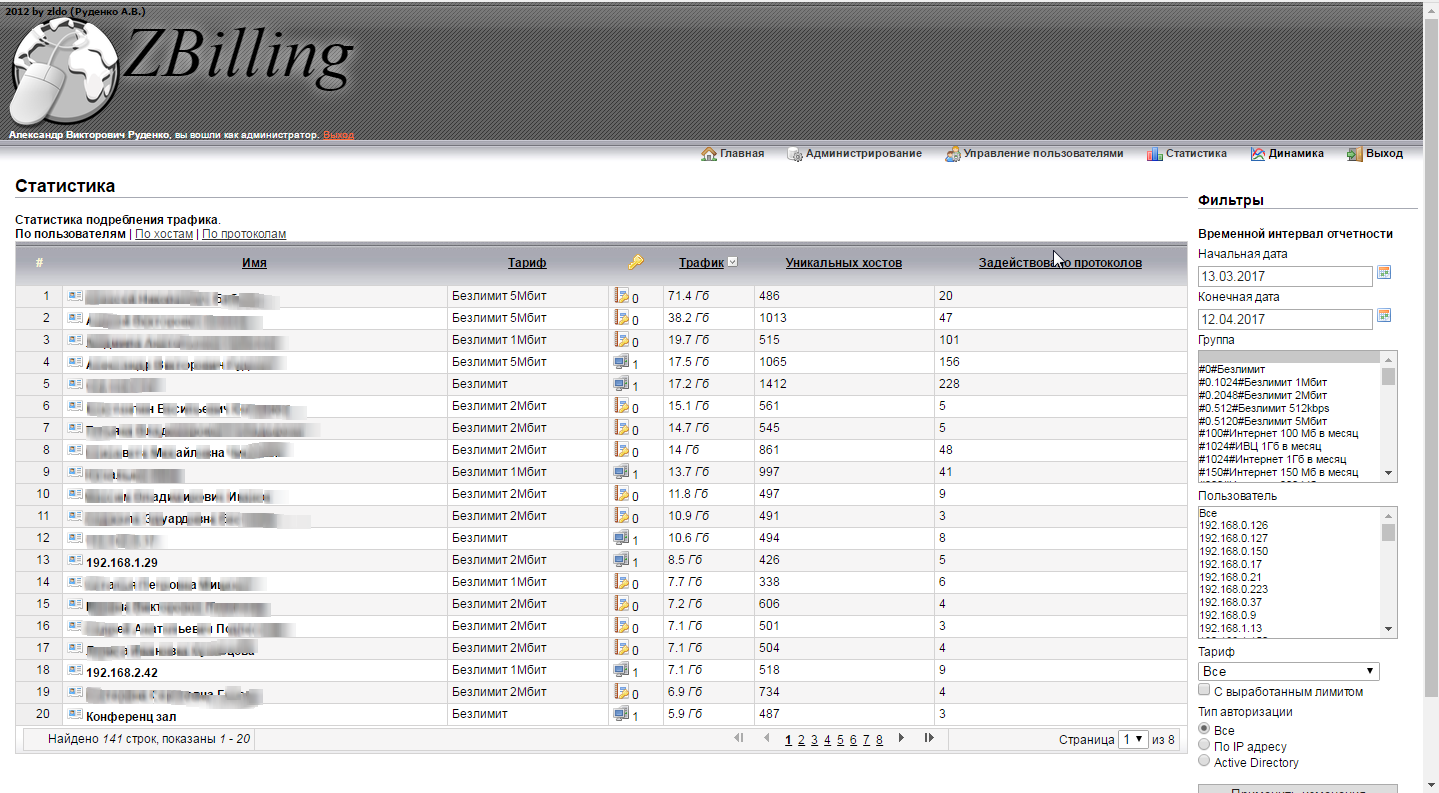This screenshot has height=793, width=1439.
Task: Open the calendar picker for Конечная дата
Action: click(1384, 316)
